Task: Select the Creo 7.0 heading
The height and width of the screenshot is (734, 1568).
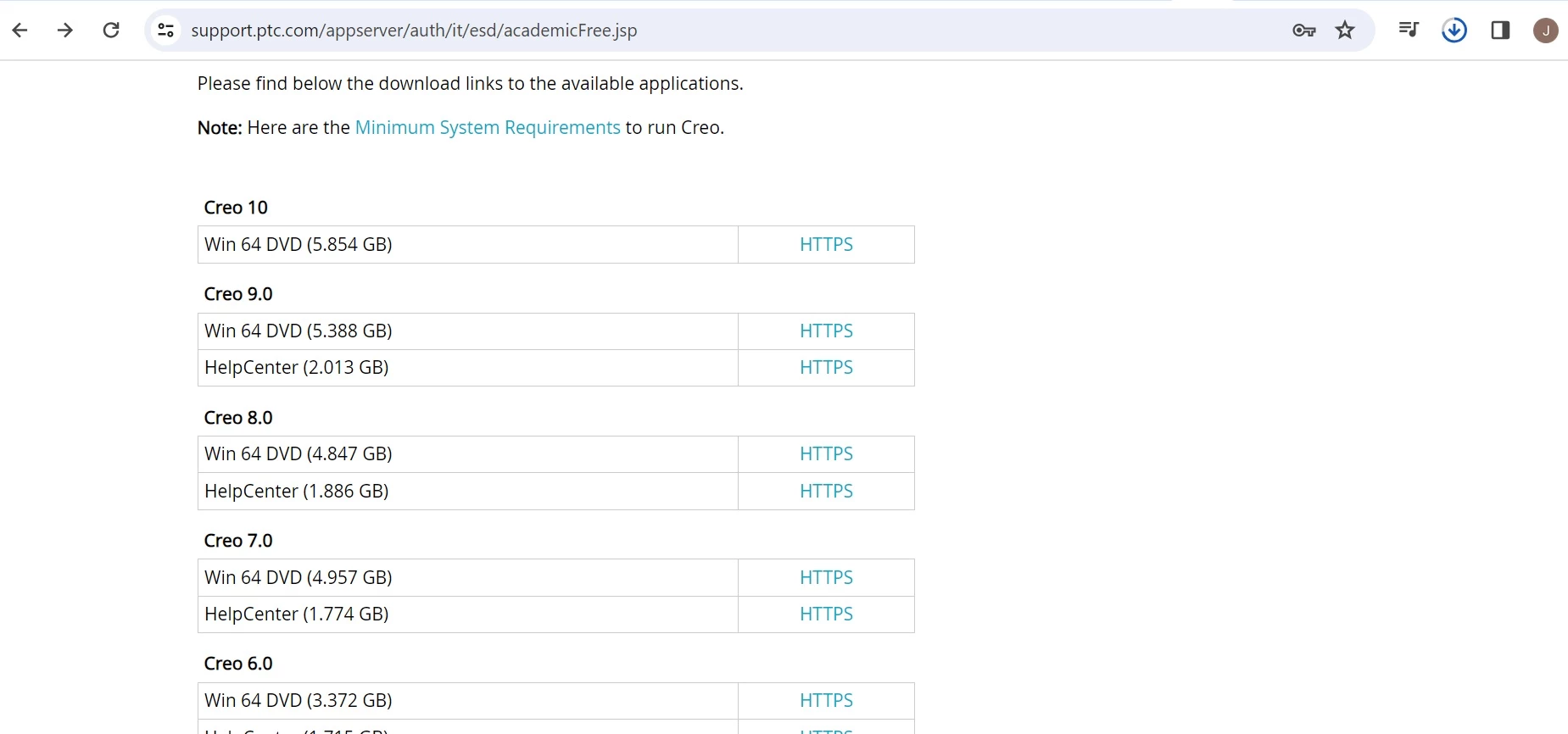Action: coord(238,541)
